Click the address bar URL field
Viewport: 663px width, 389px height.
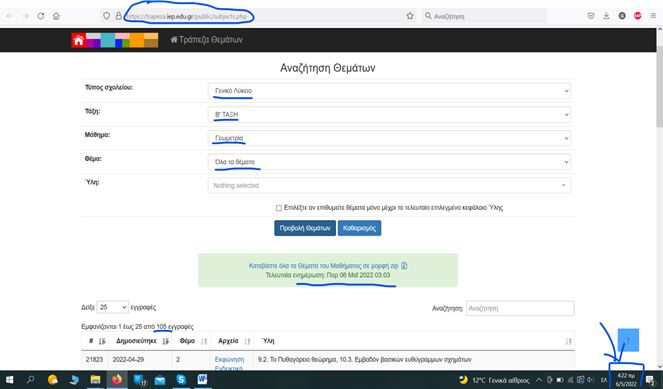[x=186, y=16]
